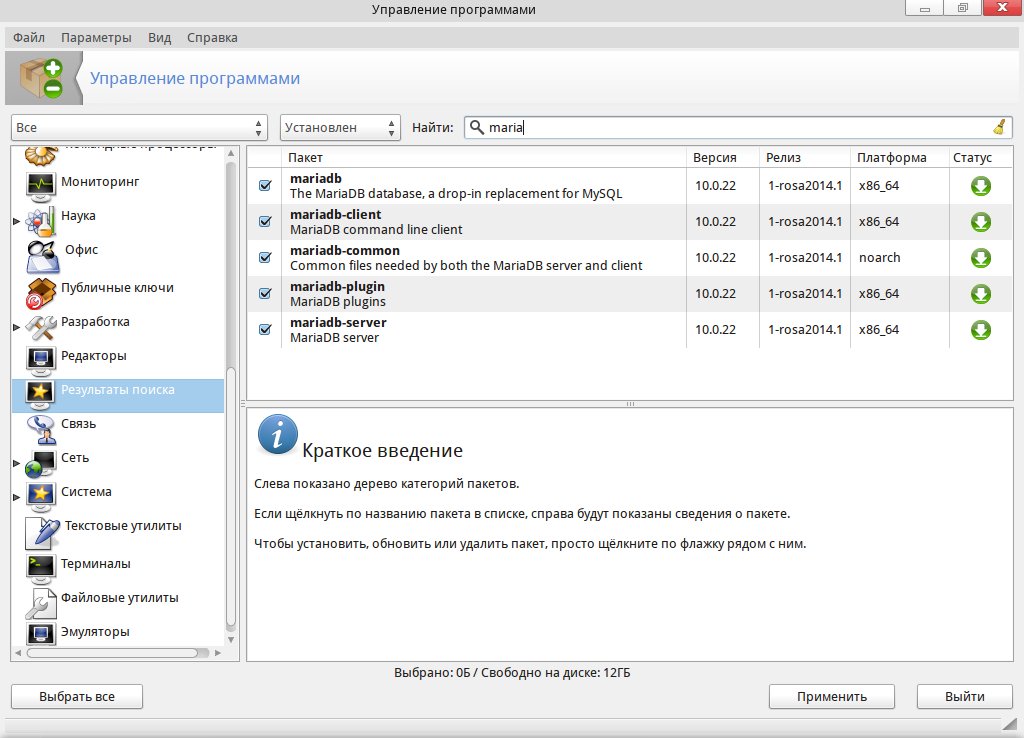Image resolution: width=1024 pixels, height=738 pixels.
Task: Toggle the mariadb-client checkbox
Action: pos(265,222)
